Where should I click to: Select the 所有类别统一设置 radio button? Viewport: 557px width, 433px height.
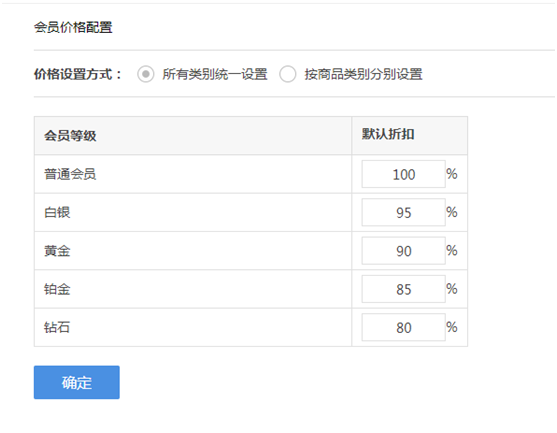click(x=146, y=74)
